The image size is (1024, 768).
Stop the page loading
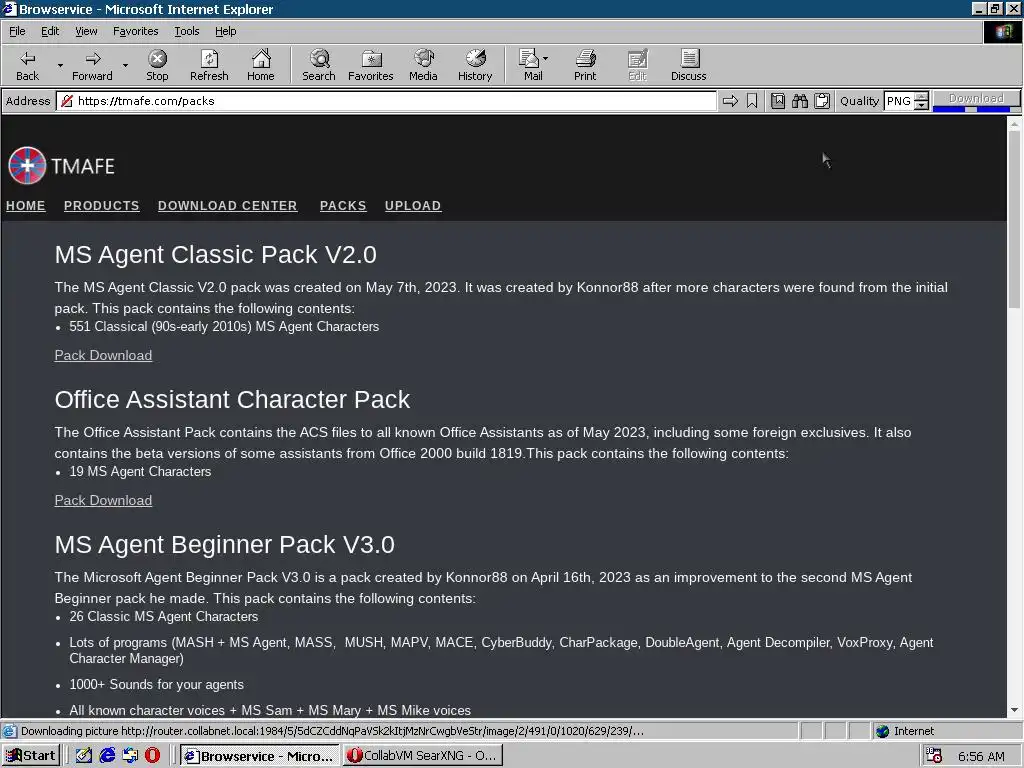(x=157, y=65)
